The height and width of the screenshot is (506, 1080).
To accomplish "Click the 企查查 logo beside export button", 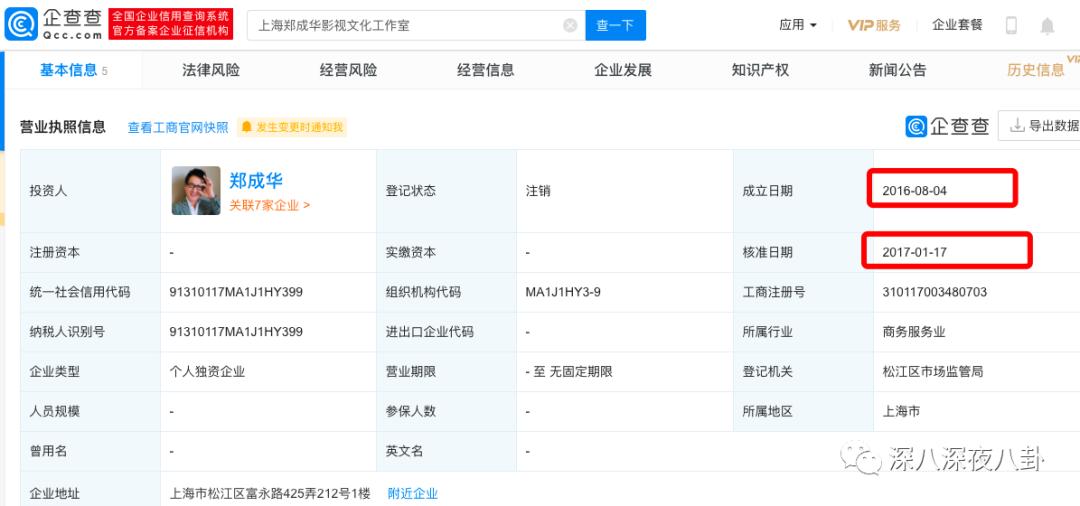I will coord(947,126).
